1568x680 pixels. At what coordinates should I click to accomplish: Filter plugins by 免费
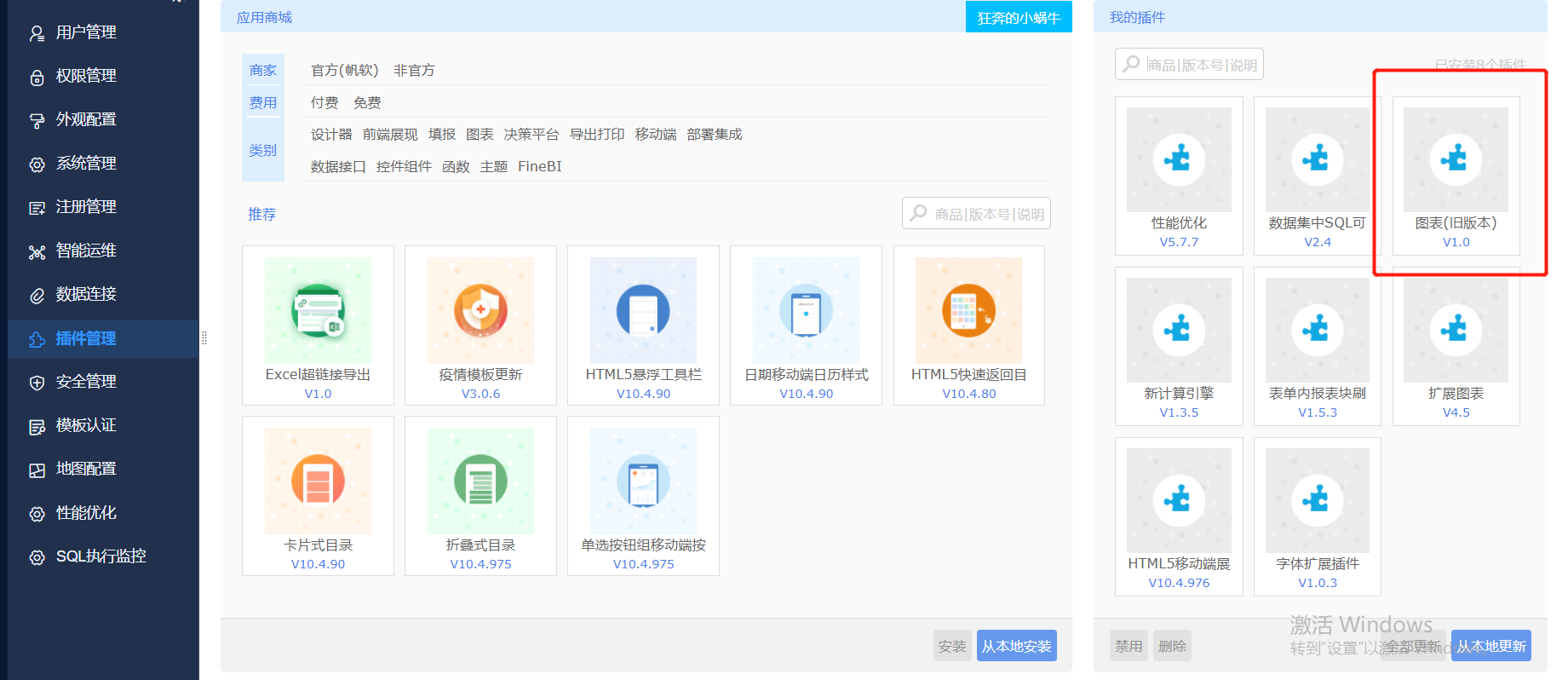coord(367,102)
